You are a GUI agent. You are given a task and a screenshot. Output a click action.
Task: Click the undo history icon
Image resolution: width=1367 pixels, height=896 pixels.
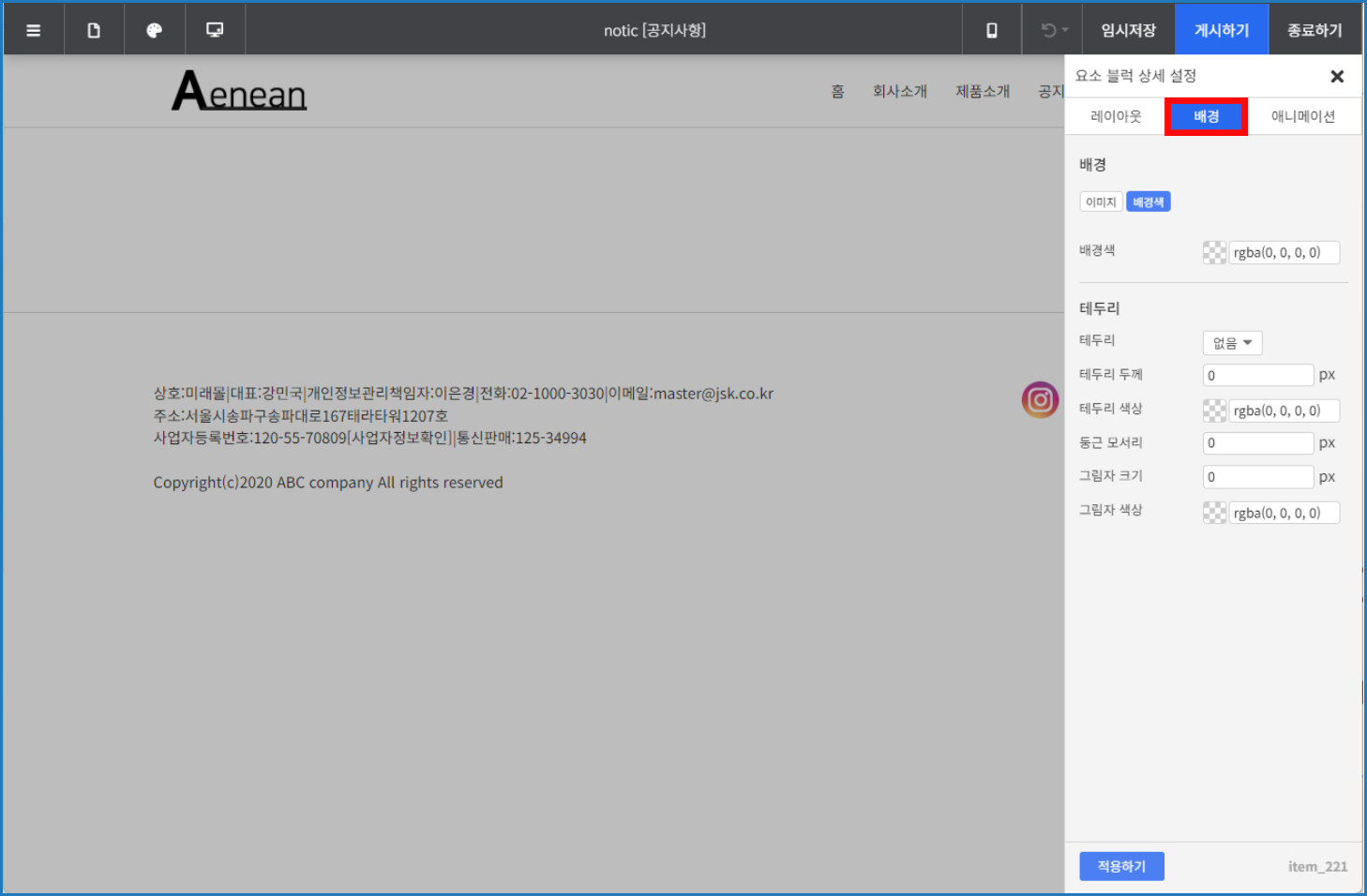click(x=1053, y=30)
